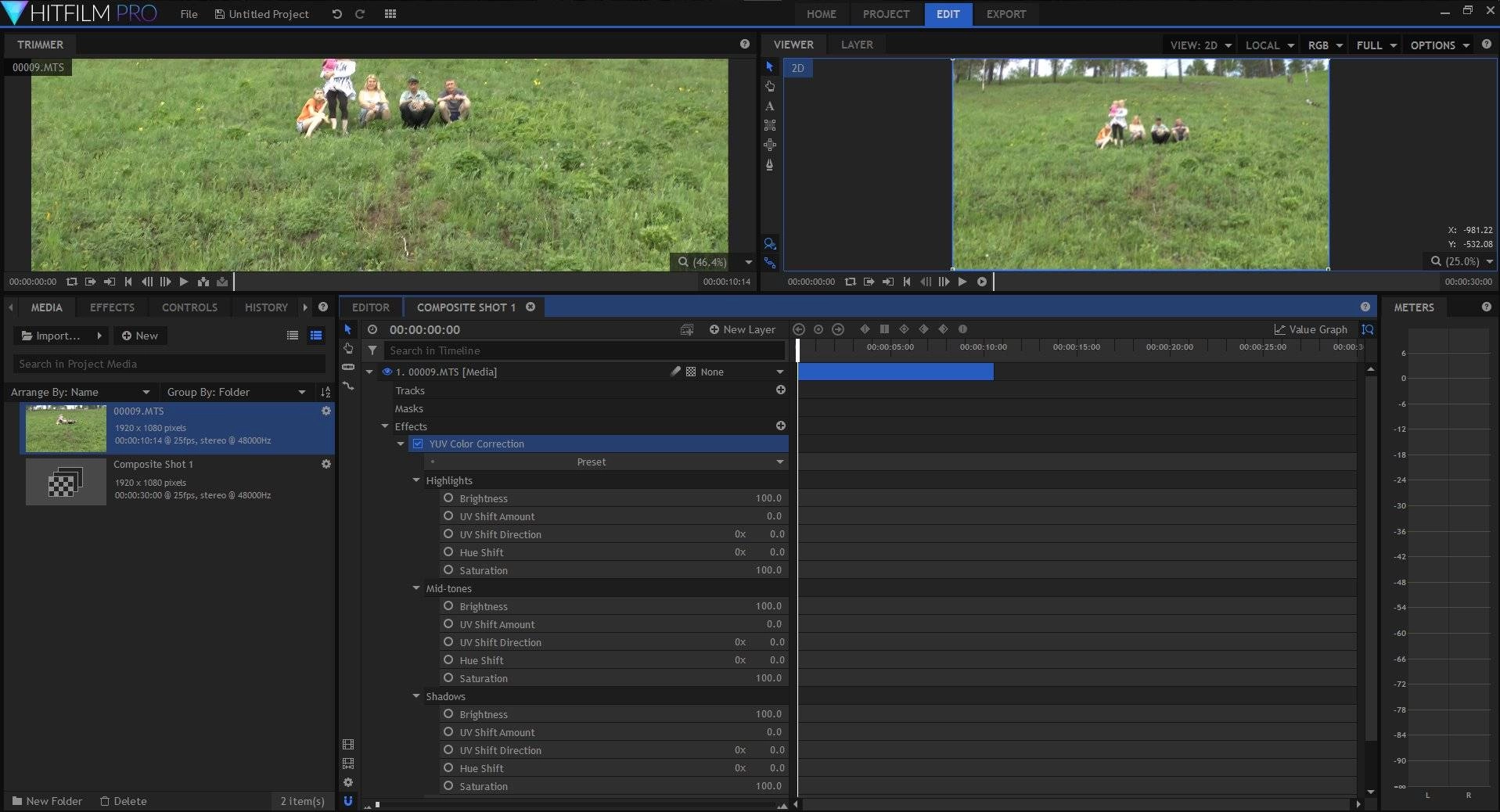Open settings gear for 00009.MTS media

click(326, 411)
